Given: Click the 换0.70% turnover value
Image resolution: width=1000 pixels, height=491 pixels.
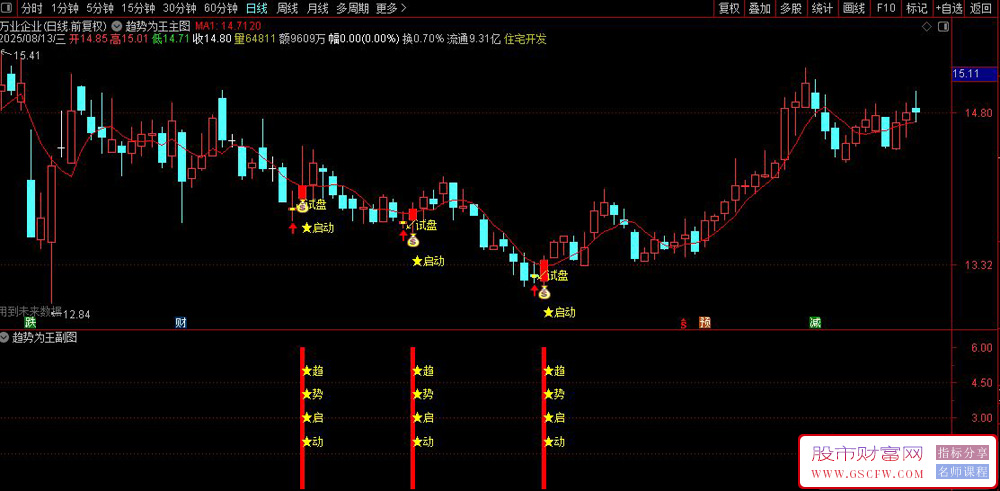Looking at the screenshot, I should [x=423, y=39].
